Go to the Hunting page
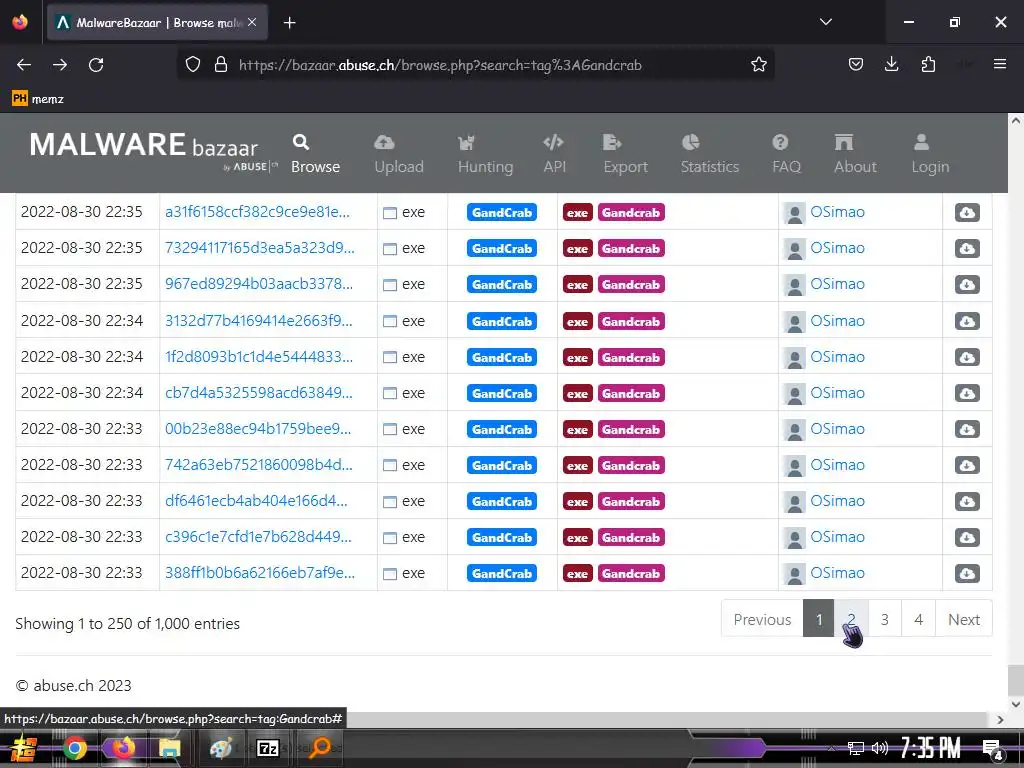The height and width of the screenshot is (768, 1024). pos(485,154)
